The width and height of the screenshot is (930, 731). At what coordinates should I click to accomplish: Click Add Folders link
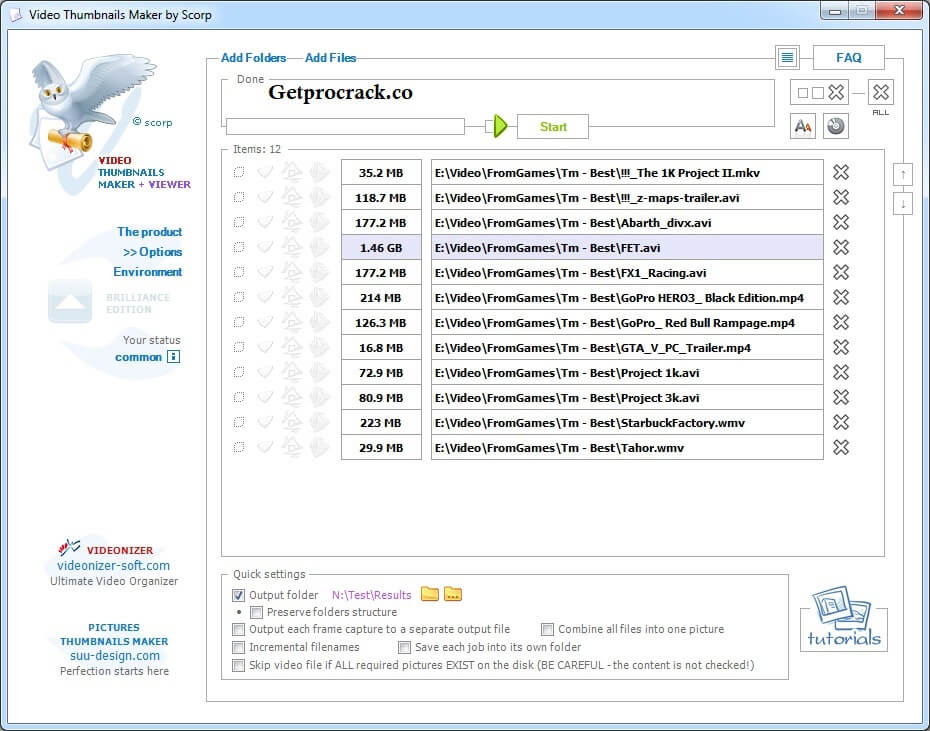(x=253, y=58)
